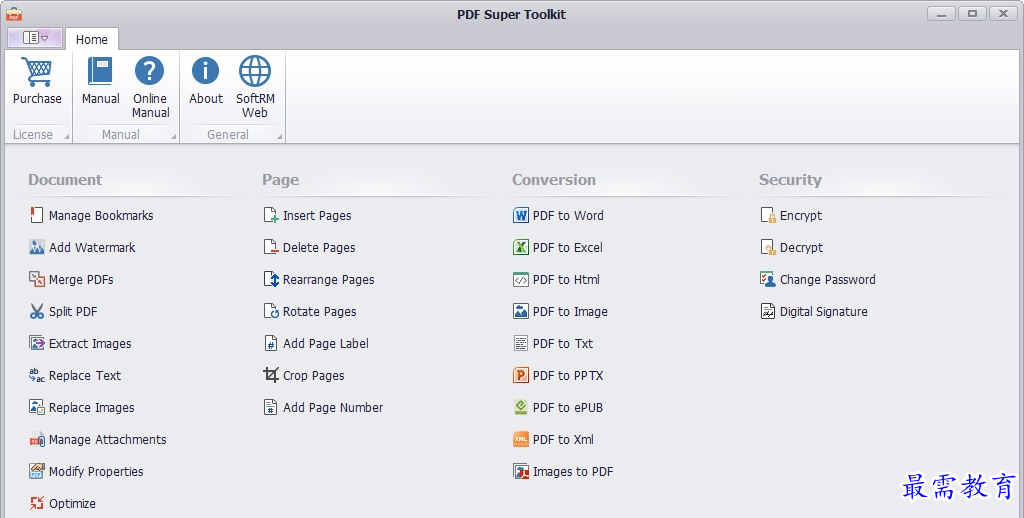Click the About info icon
1024x518 pixels.
pos(206,71)
